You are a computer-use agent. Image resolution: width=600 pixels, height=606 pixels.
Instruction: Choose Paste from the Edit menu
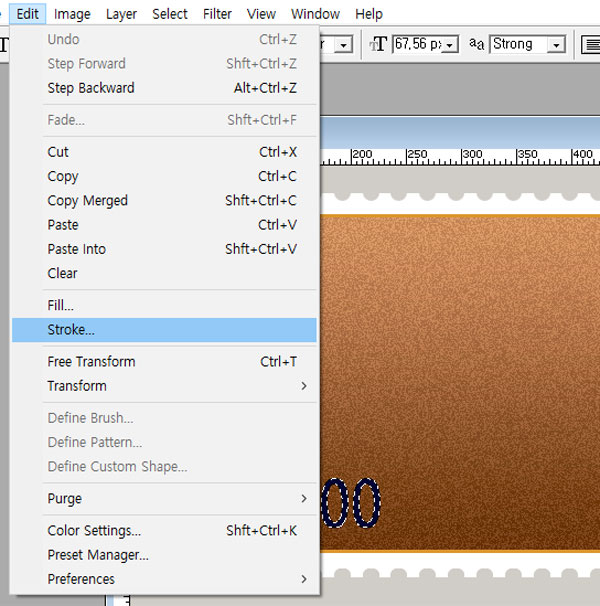click(164, 225)
